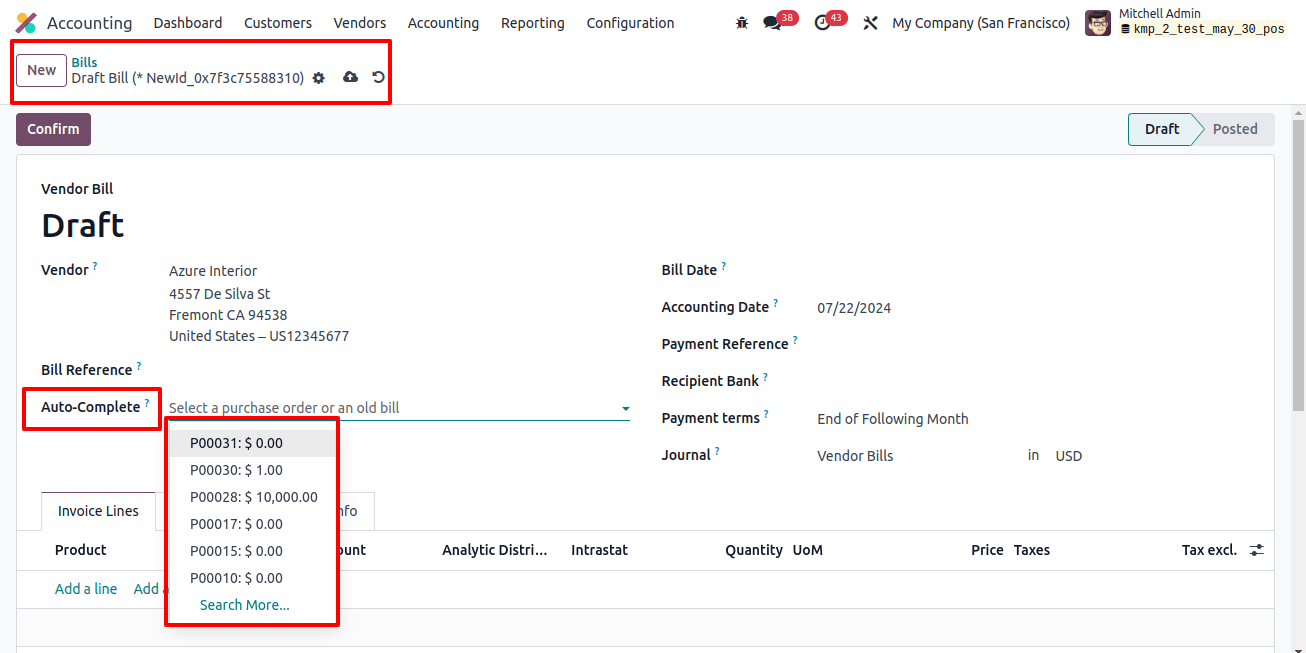
Task: Click the Posted status stage
Action: (1235, 129)
